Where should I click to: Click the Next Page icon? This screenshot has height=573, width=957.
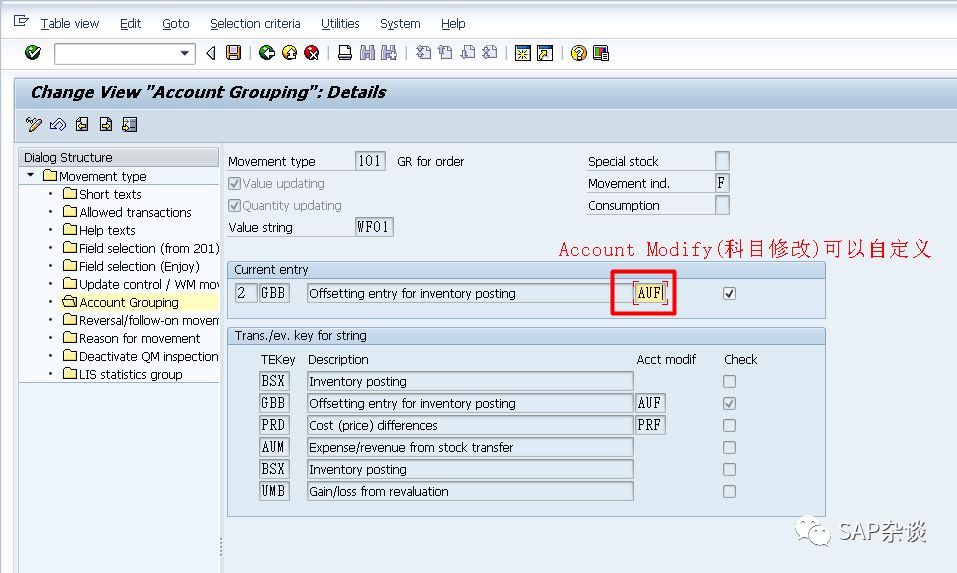click(x=468, y=53)
